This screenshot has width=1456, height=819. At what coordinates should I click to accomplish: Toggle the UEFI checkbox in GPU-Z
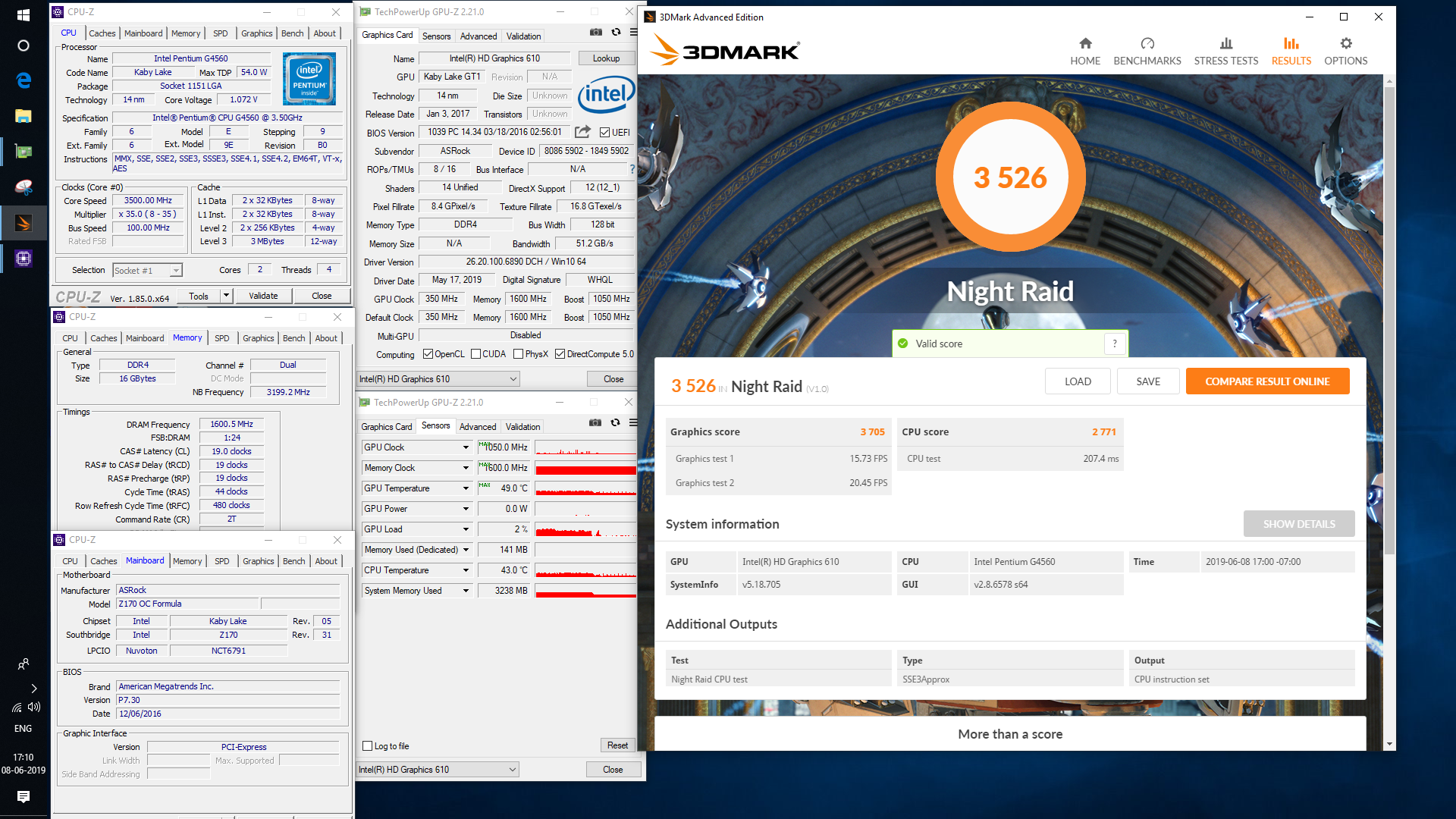[604, 133]
